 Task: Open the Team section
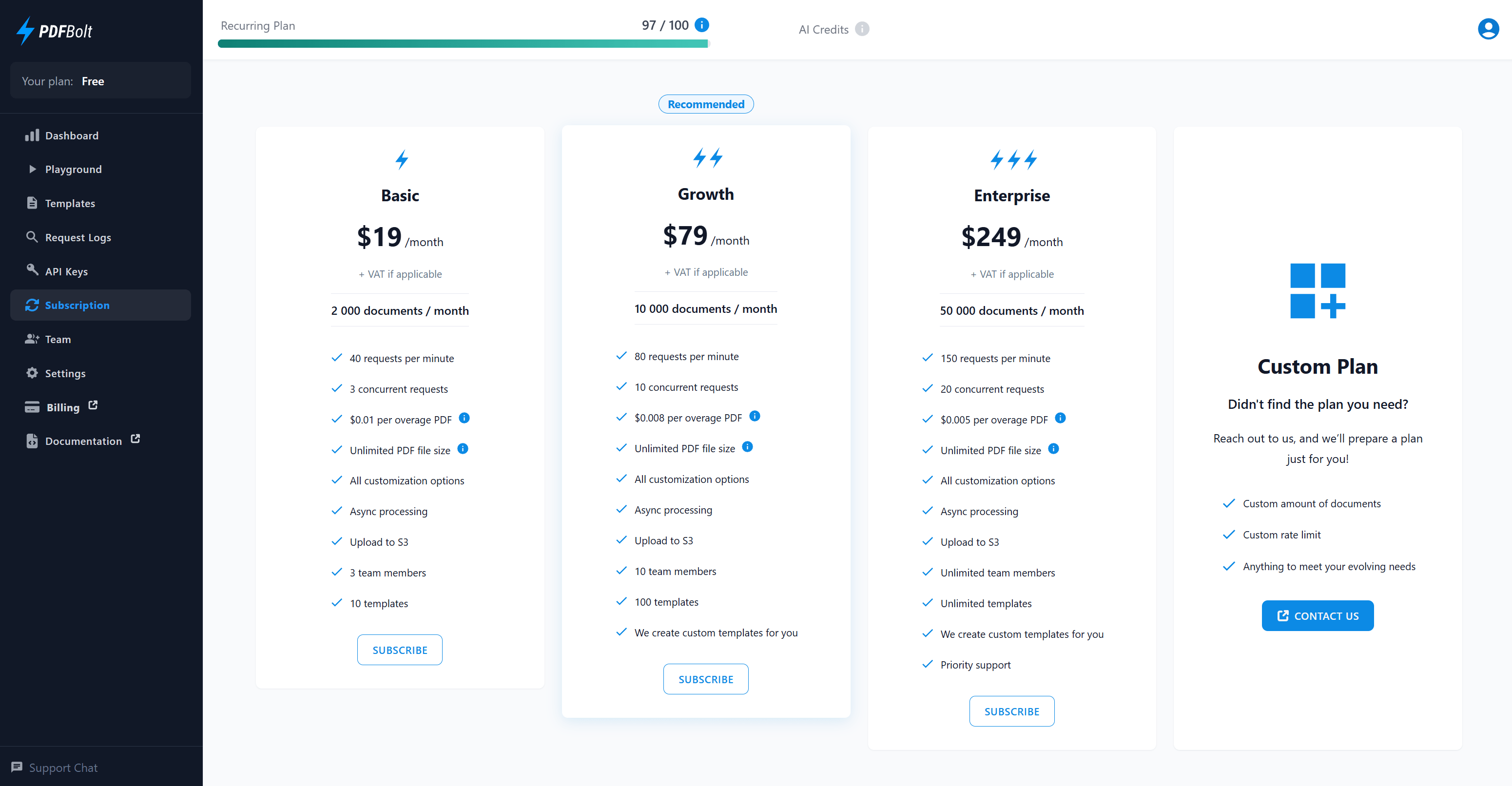point(57,339)
